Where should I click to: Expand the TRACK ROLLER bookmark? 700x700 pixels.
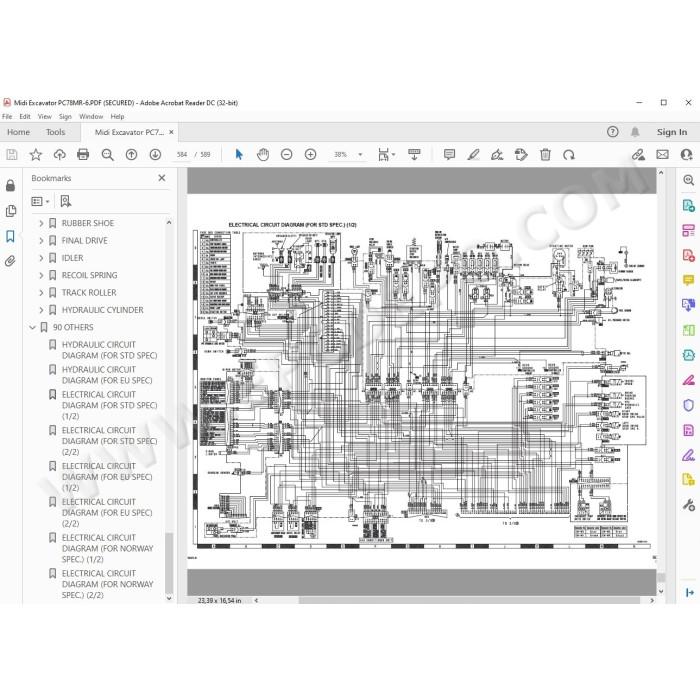click(x=41, y=293)
